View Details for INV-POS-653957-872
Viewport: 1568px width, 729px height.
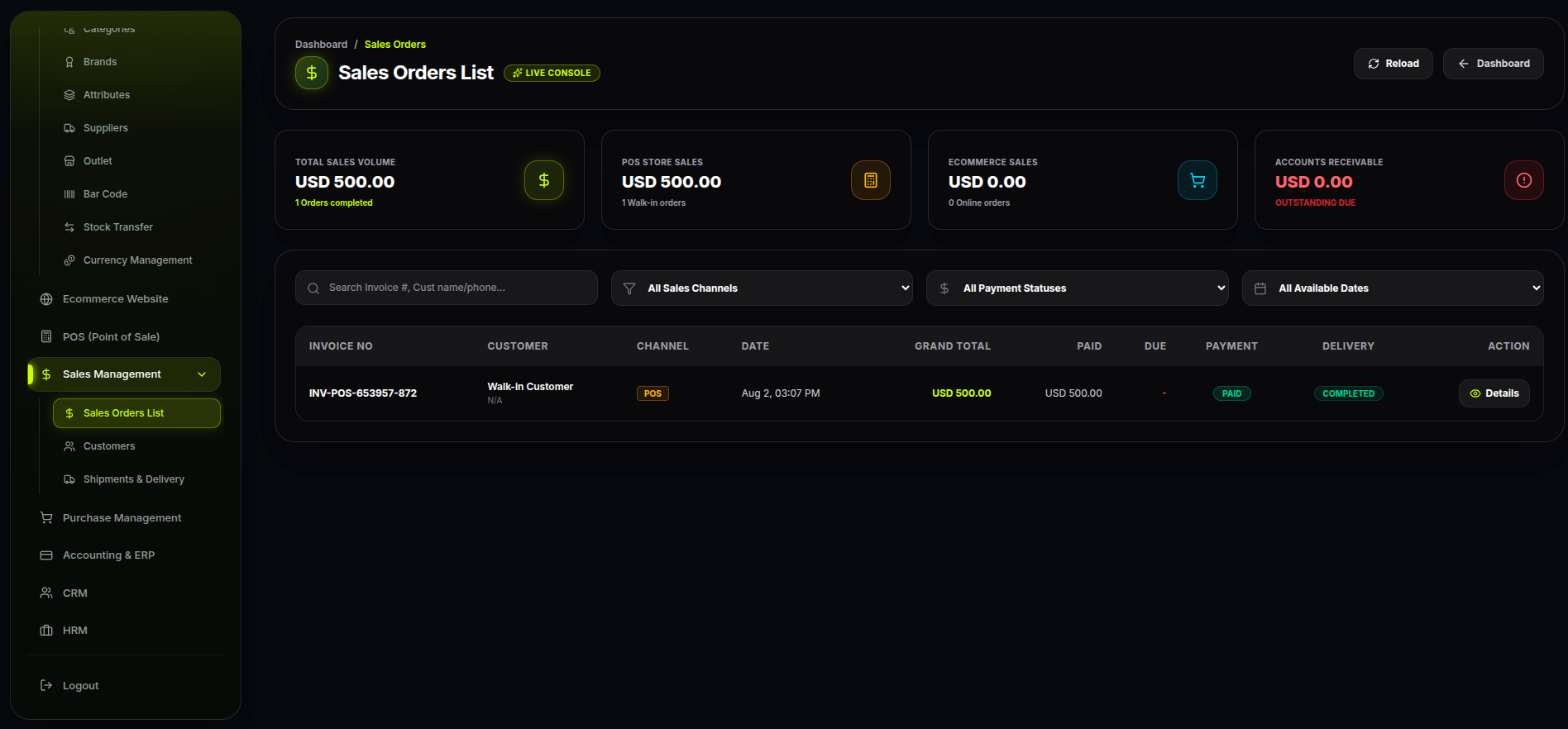coord(1494,393)
